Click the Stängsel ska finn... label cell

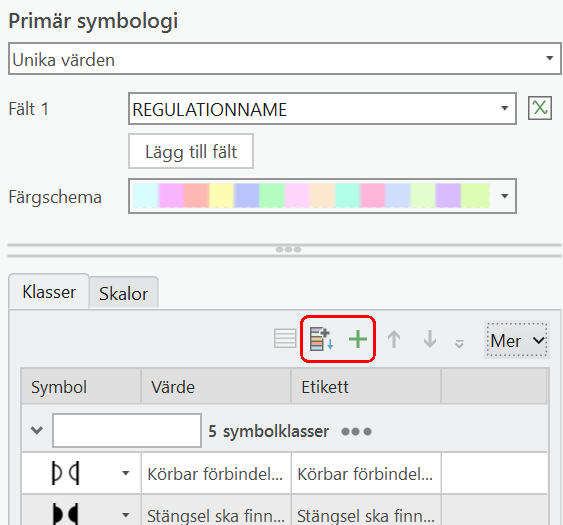(366, 510)
